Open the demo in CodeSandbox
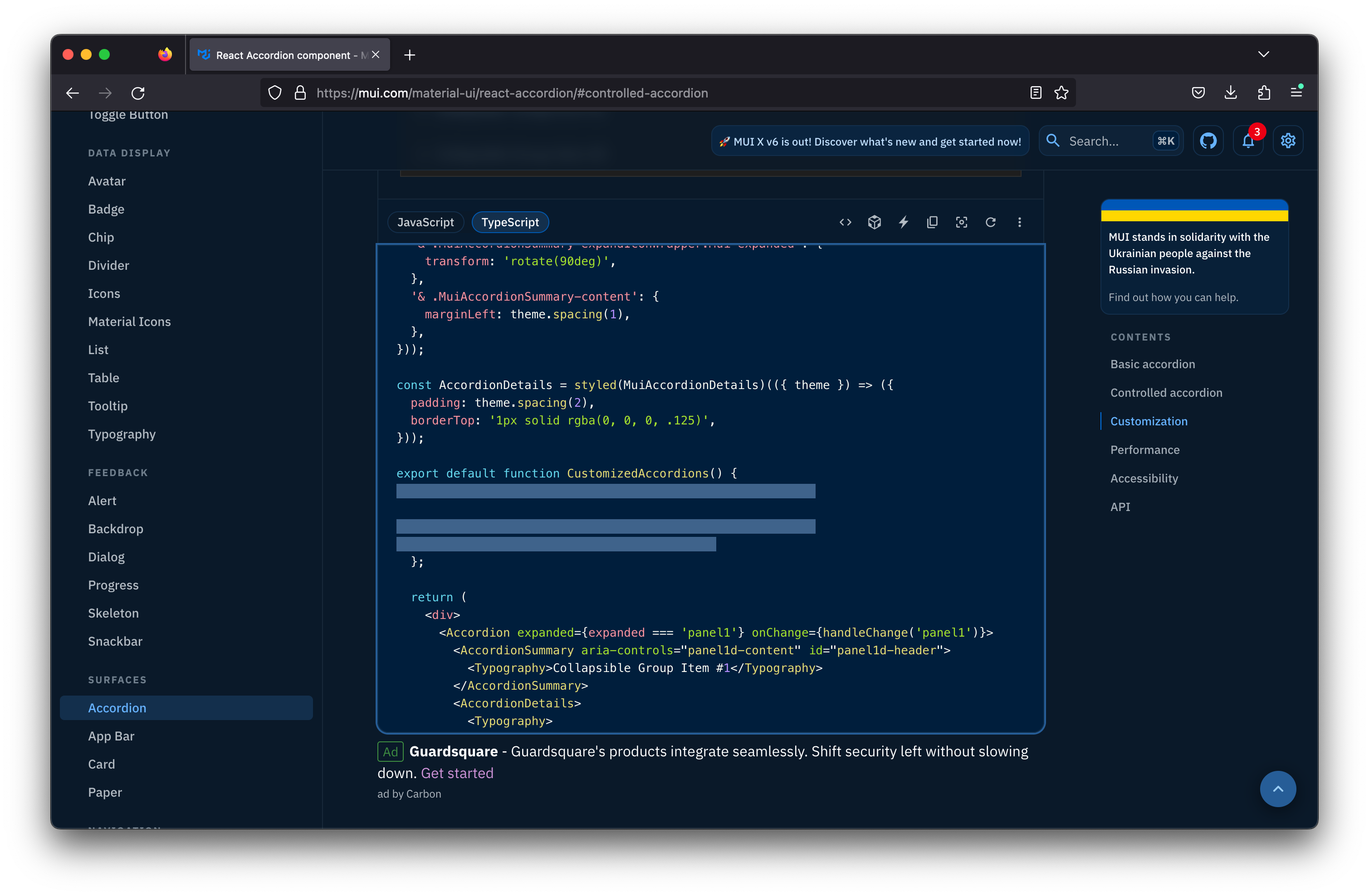The height and width of the screenshot is (896, 1369). coord(875,222)
